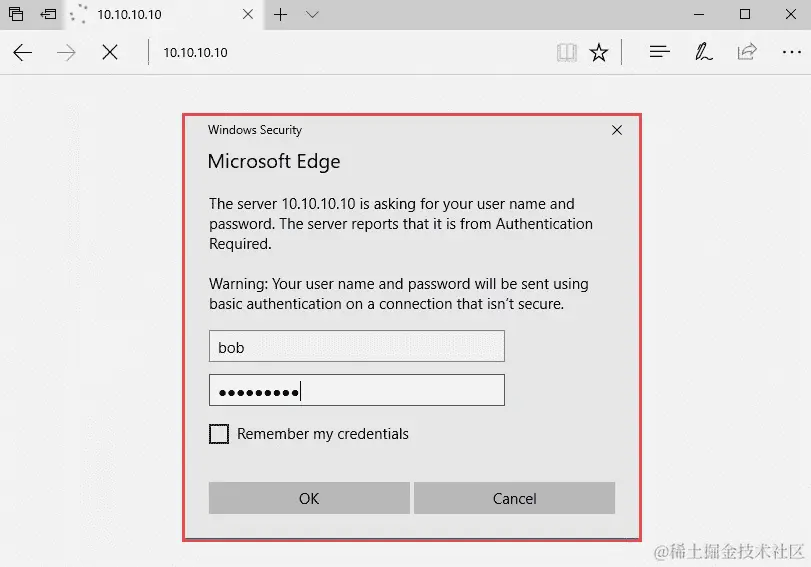Minimize the Edge window
This screenshot has height=567, width=811.
(699, 14)
